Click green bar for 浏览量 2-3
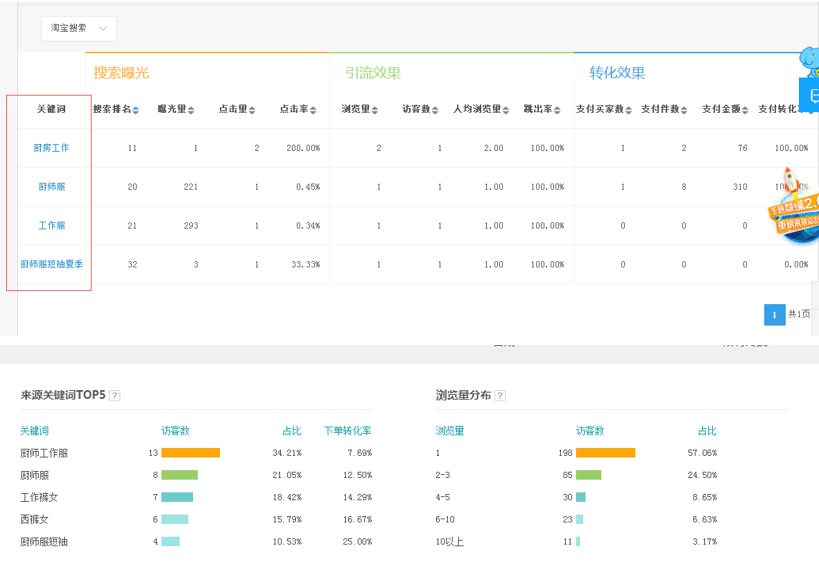819x570 pixels. point(589,475)
